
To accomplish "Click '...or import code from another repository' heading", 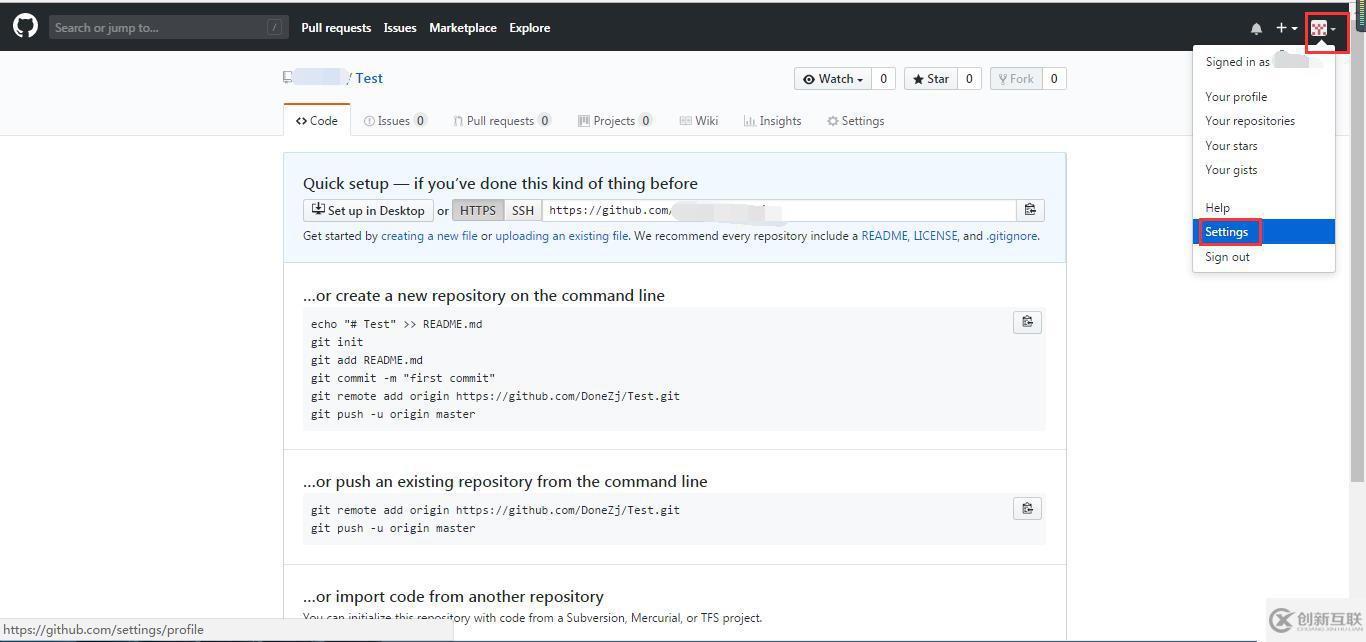I will 453,597.
